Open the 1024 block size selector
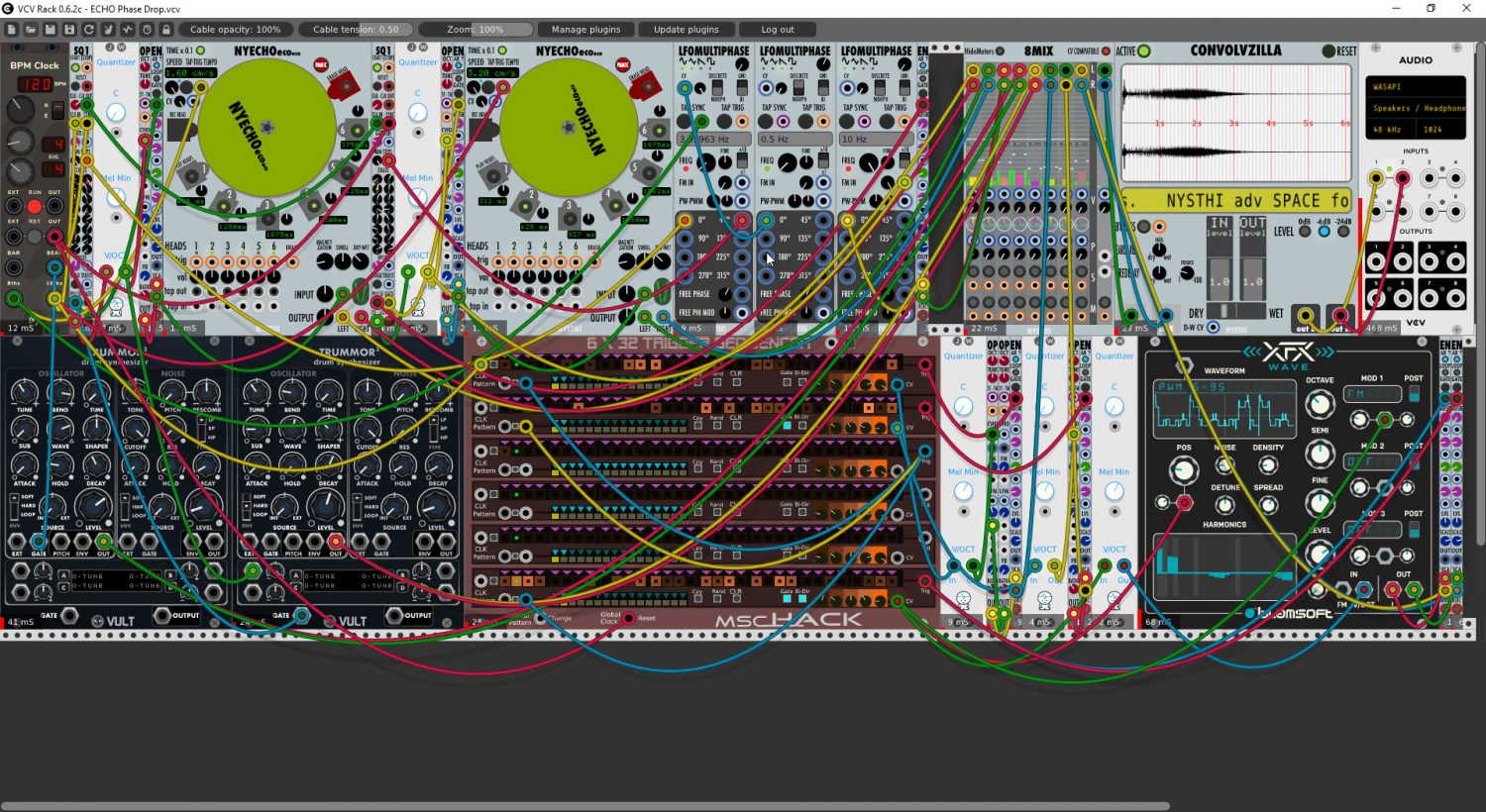The height and width of the screenshot is (812, 1486). (1439, 130)
